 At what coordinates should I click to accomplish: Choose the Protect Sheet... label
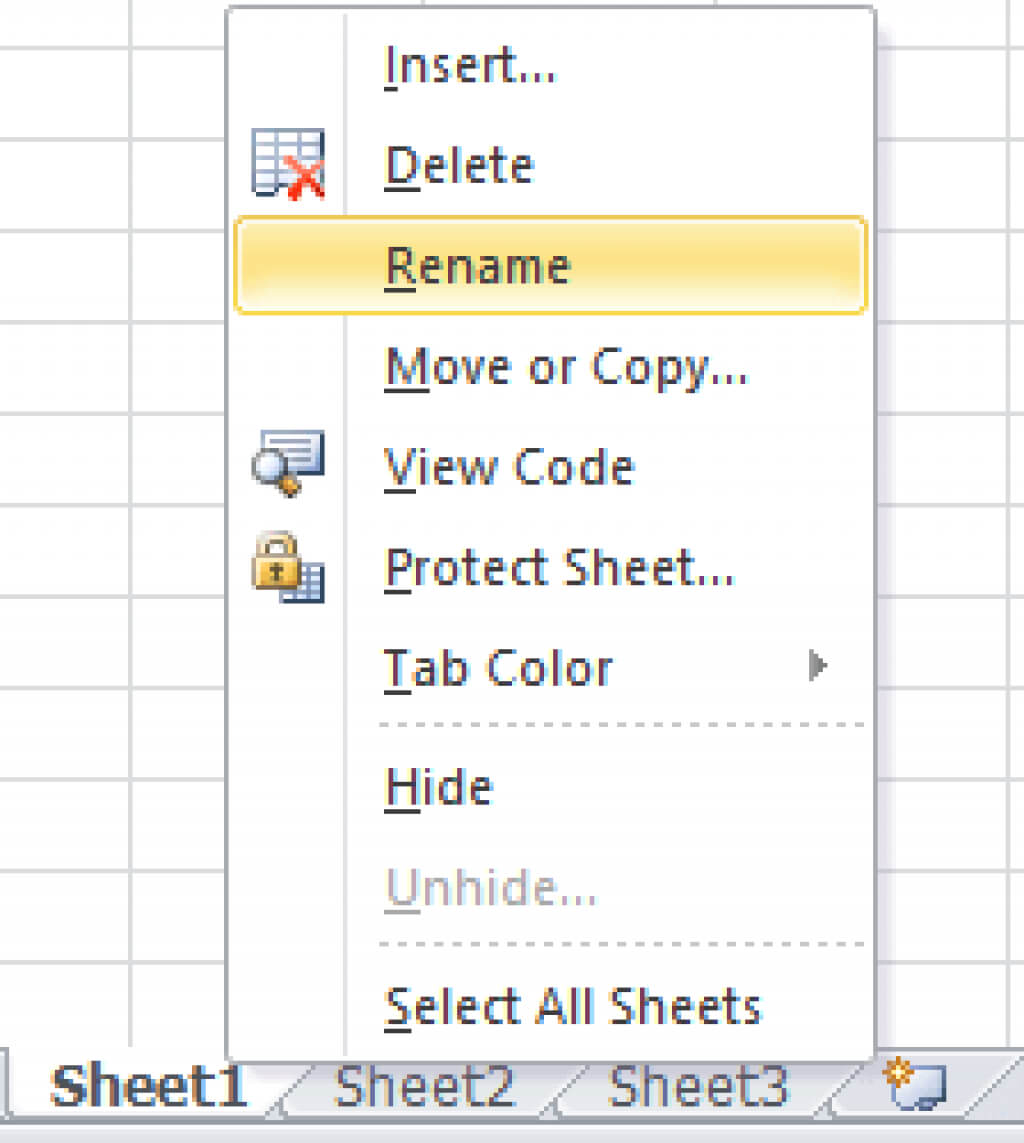[x=560, y=568]
